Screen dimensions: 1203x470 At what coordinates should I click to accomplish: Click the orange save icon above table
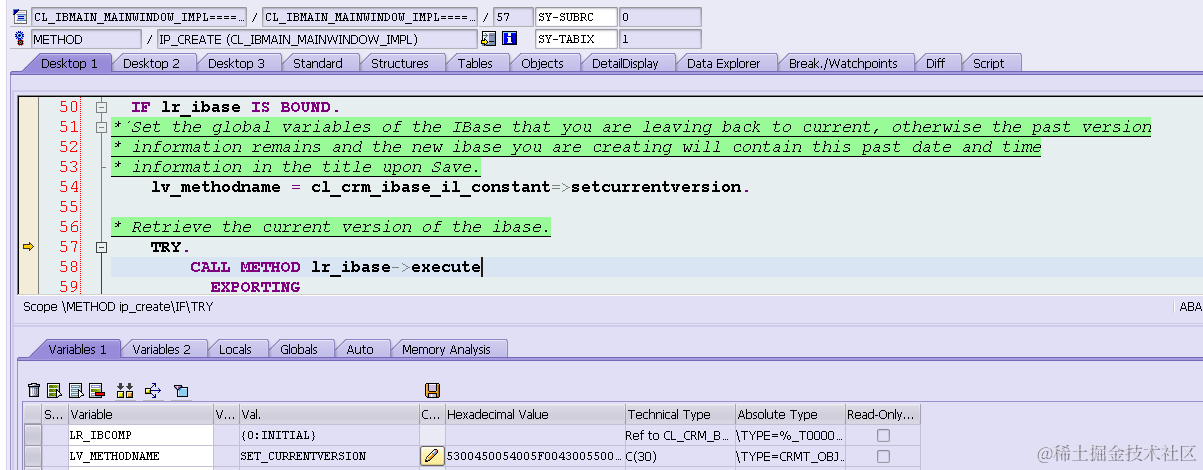click(x=432, y=390)
